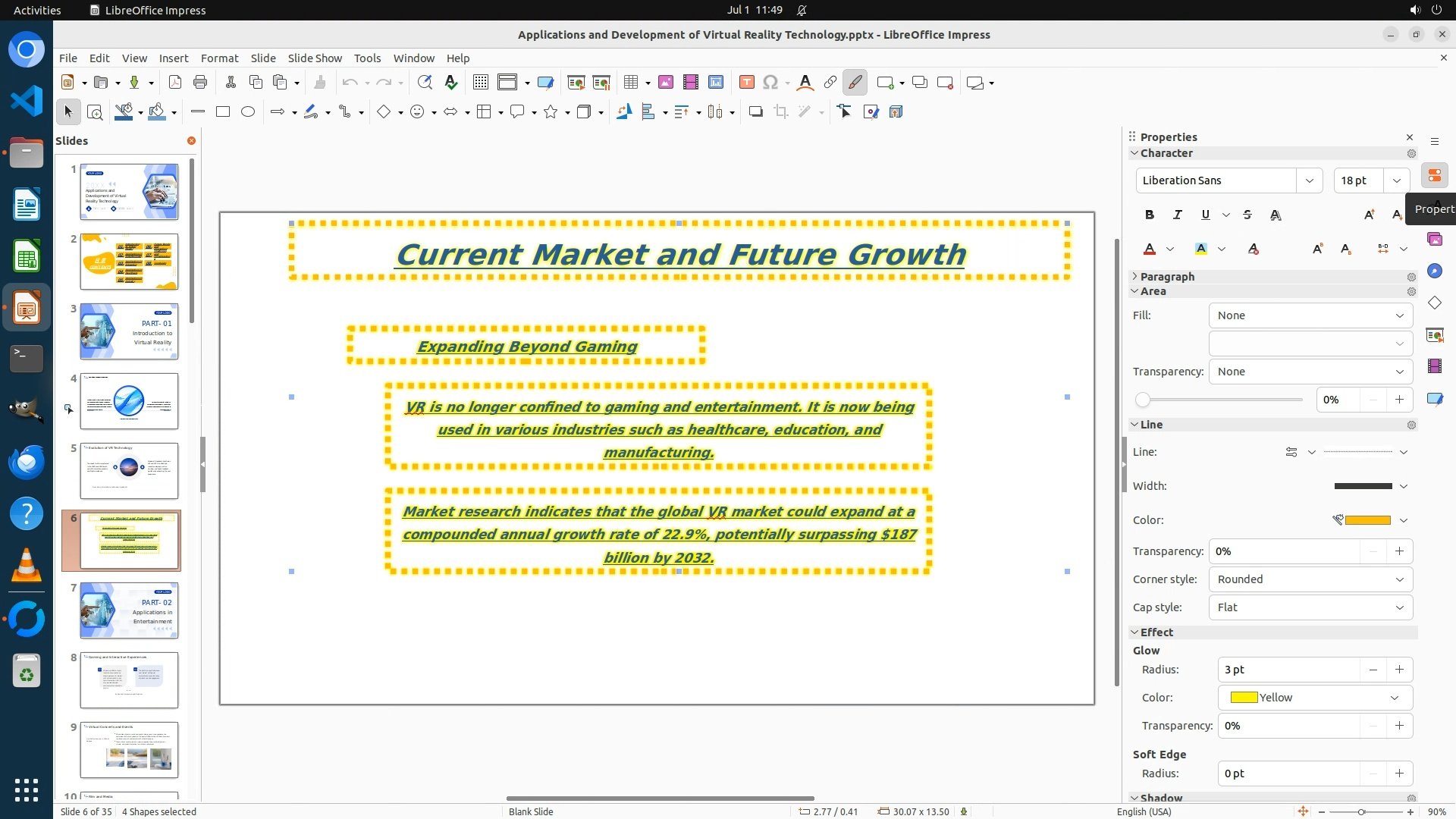Click the Insert Table icon
Screen dimensions: 1456x819
coord(631,82)
